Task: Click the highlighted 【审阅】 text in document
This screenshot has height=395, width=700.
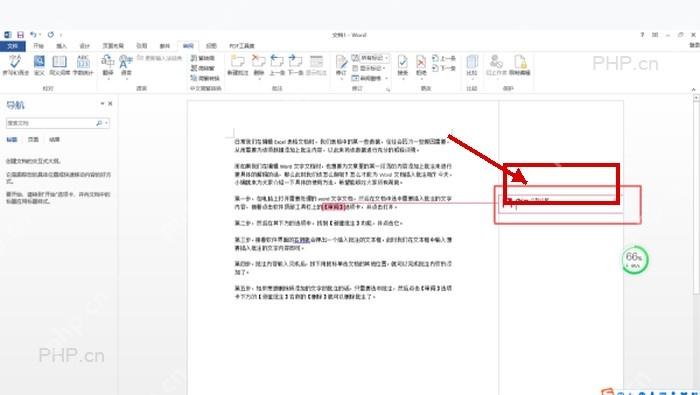Action: pyautogui.click(x=334, y=207)
